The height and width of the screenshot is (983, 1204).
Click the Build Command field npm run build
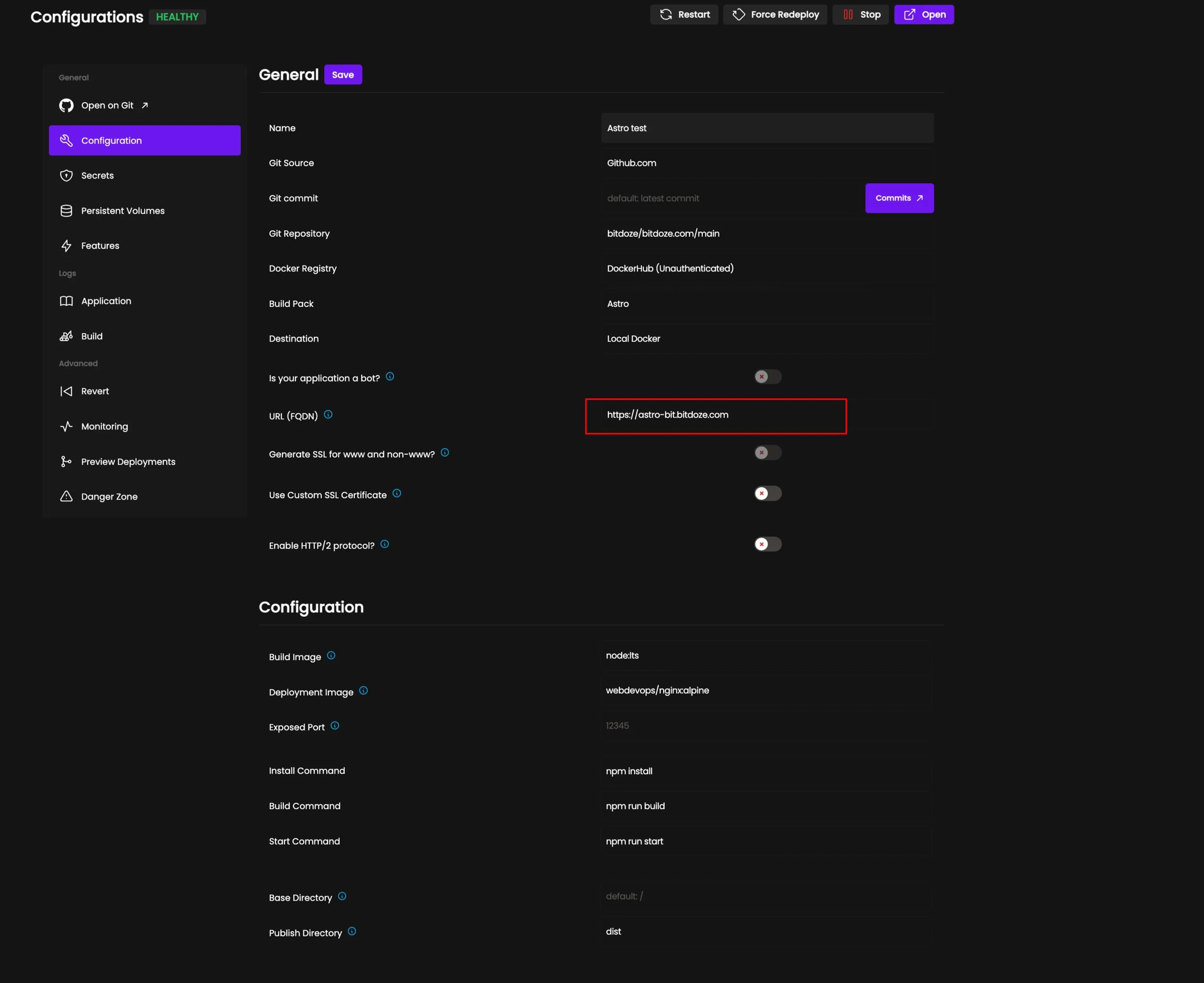[x=766, y=806]
